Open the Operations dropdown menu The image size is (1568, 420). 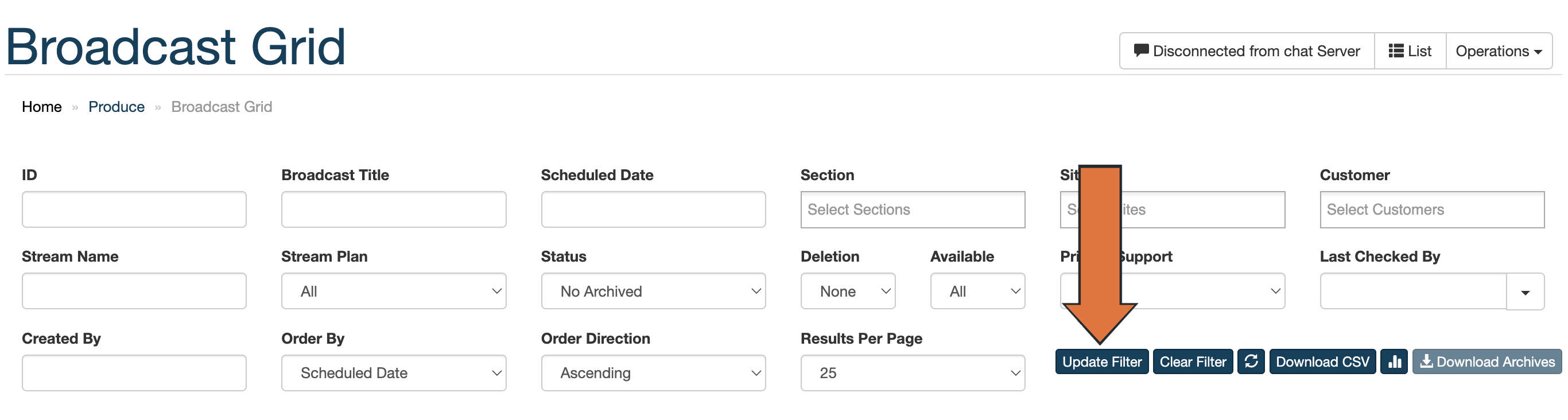pos(1499,51)
